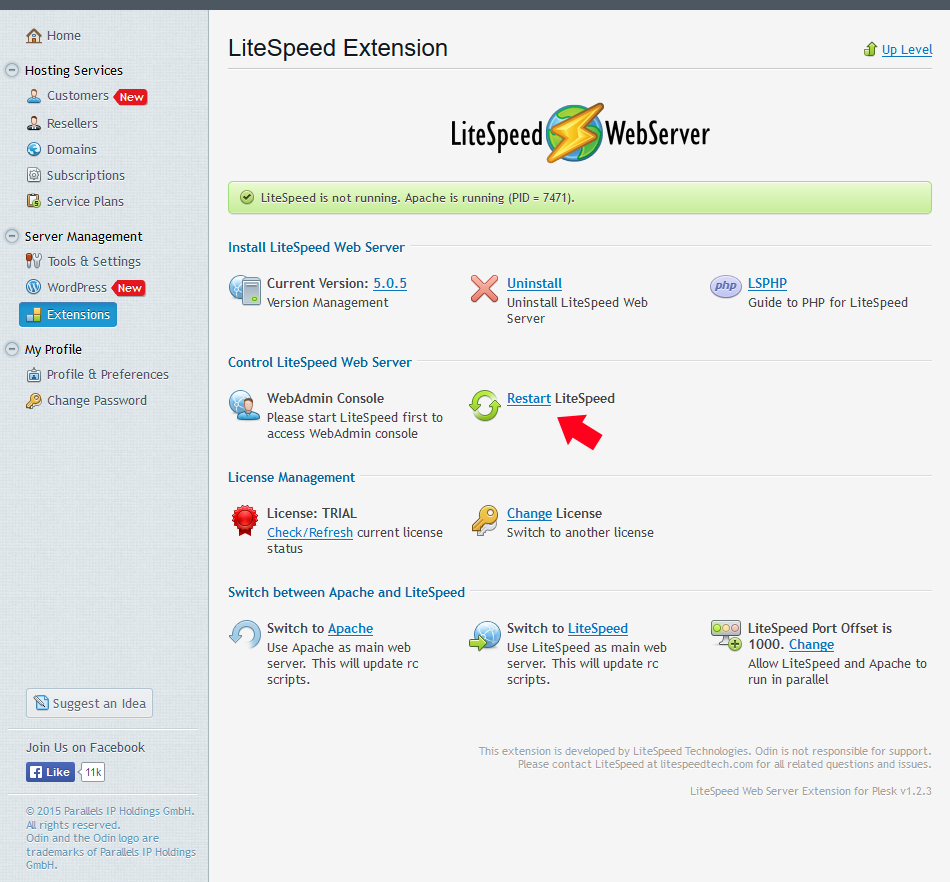Image resolution: width=950 pixels, height=882 pixels.
Task: Select the highlighted Extensions item
Action: tap(68, 314)
